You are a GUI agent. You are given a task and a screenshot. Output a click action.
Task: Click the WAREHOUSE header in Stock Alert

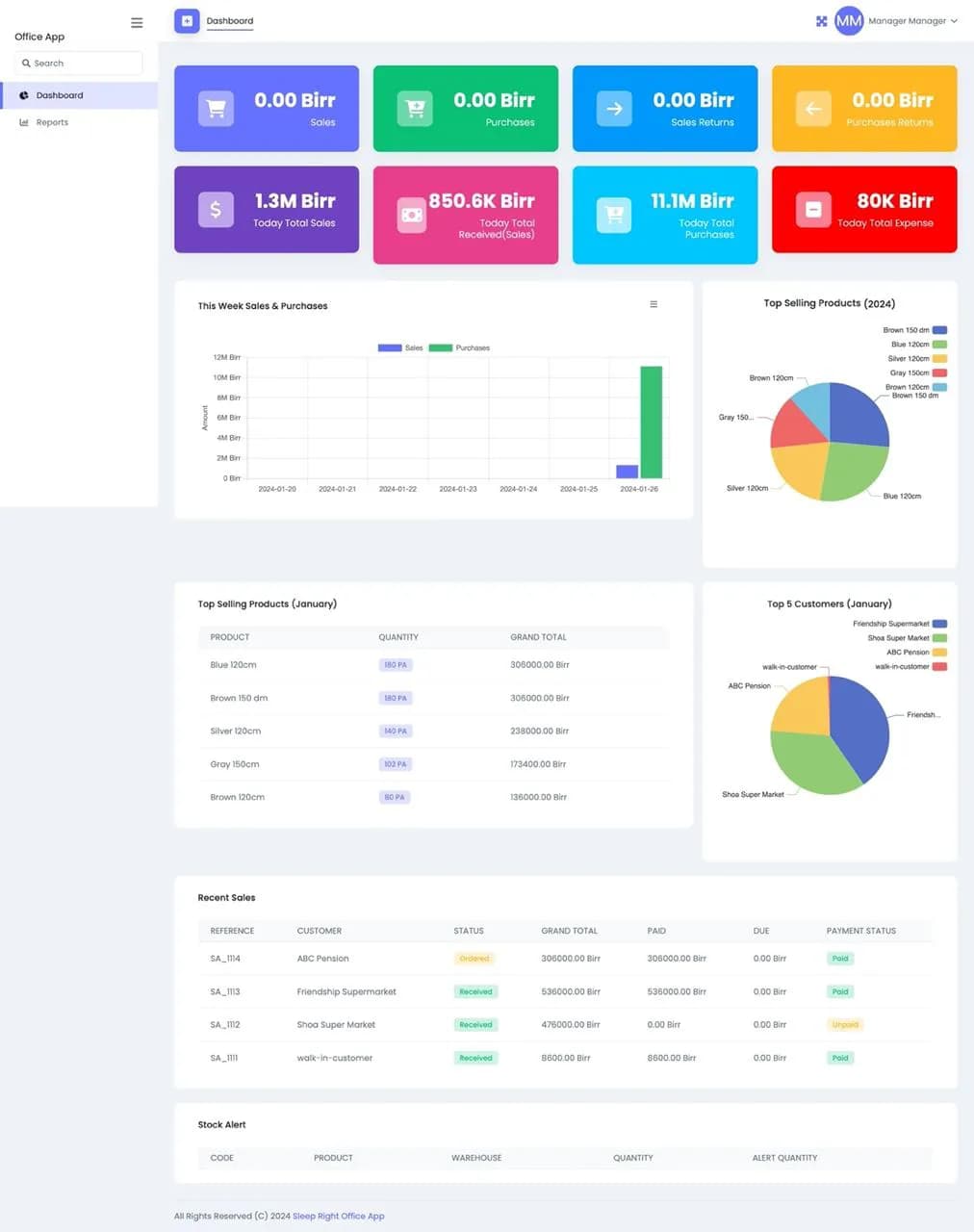pos(476,1158)
